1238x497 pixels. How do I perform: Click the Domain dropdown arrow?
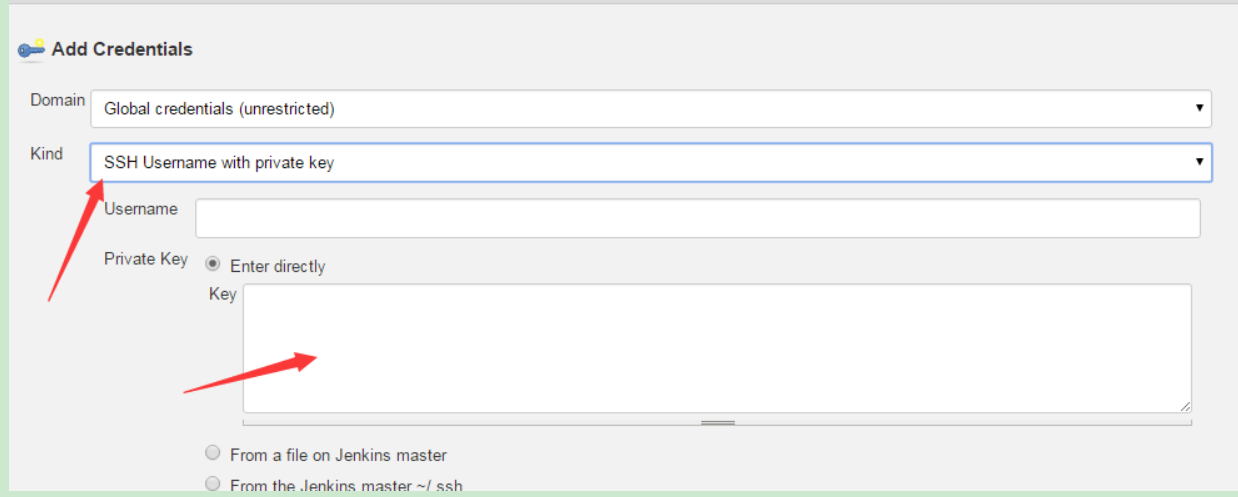click(x=1199, y=108)
